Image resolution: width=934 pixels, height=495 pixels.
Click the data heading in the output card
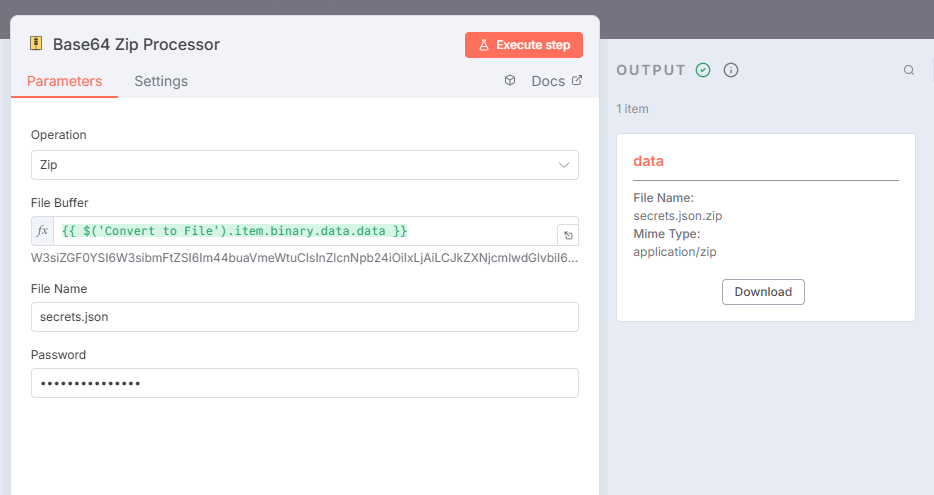(x=648, y=161)
